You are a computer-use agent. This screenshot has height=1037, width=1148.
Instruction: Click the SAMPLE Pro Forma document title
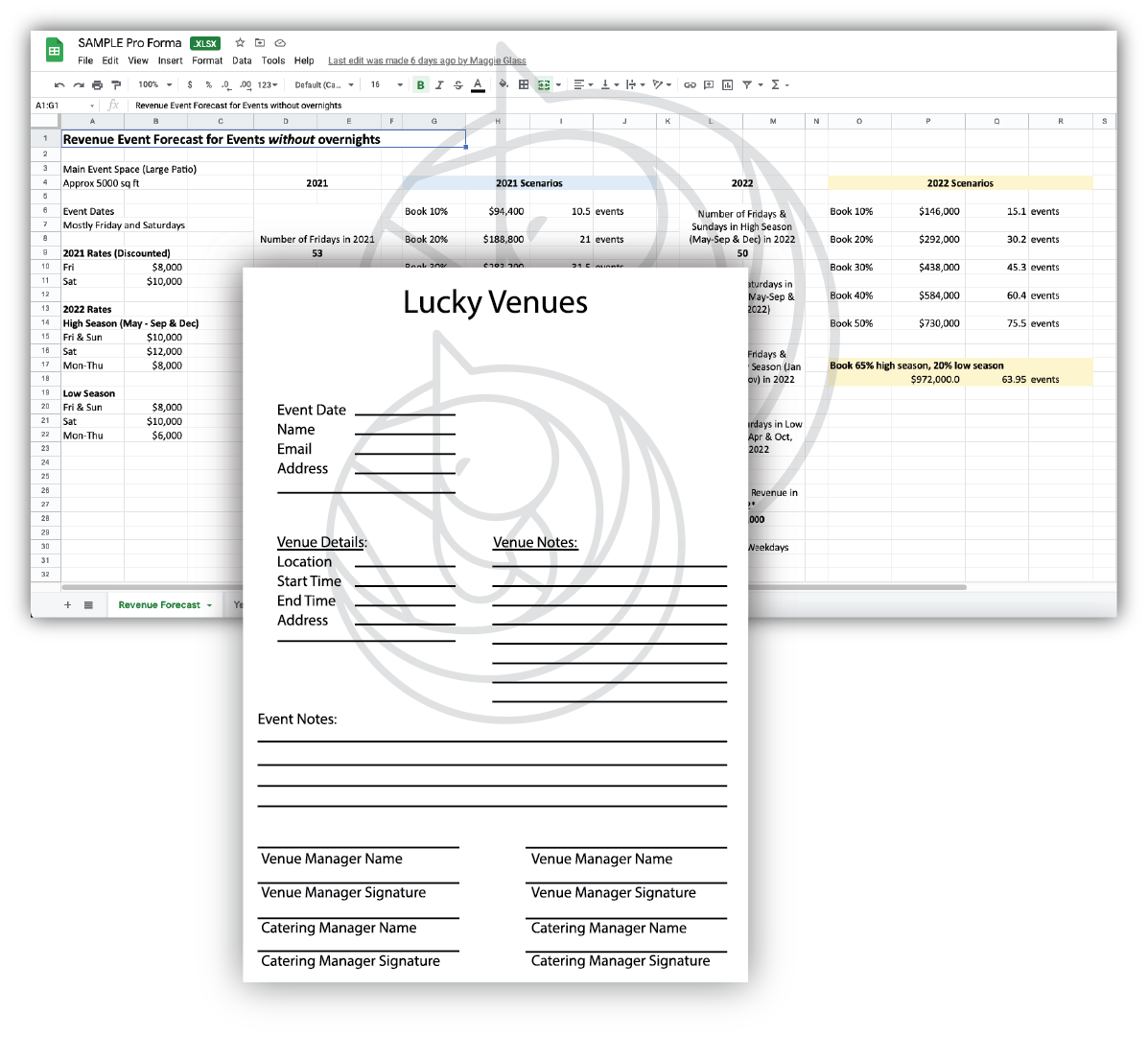tap(129, 43)
